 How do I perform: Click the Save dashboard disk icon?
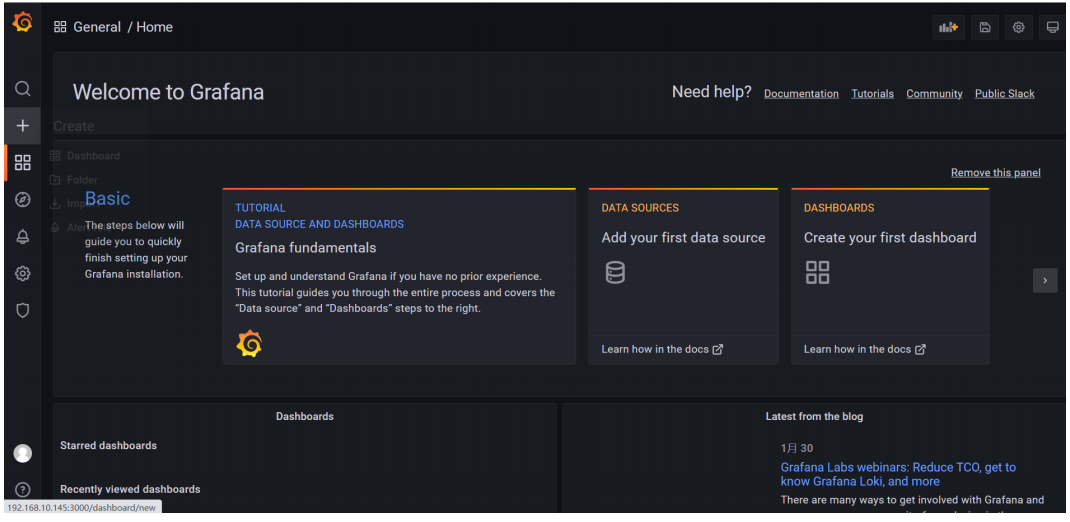(x=985, y=27)
